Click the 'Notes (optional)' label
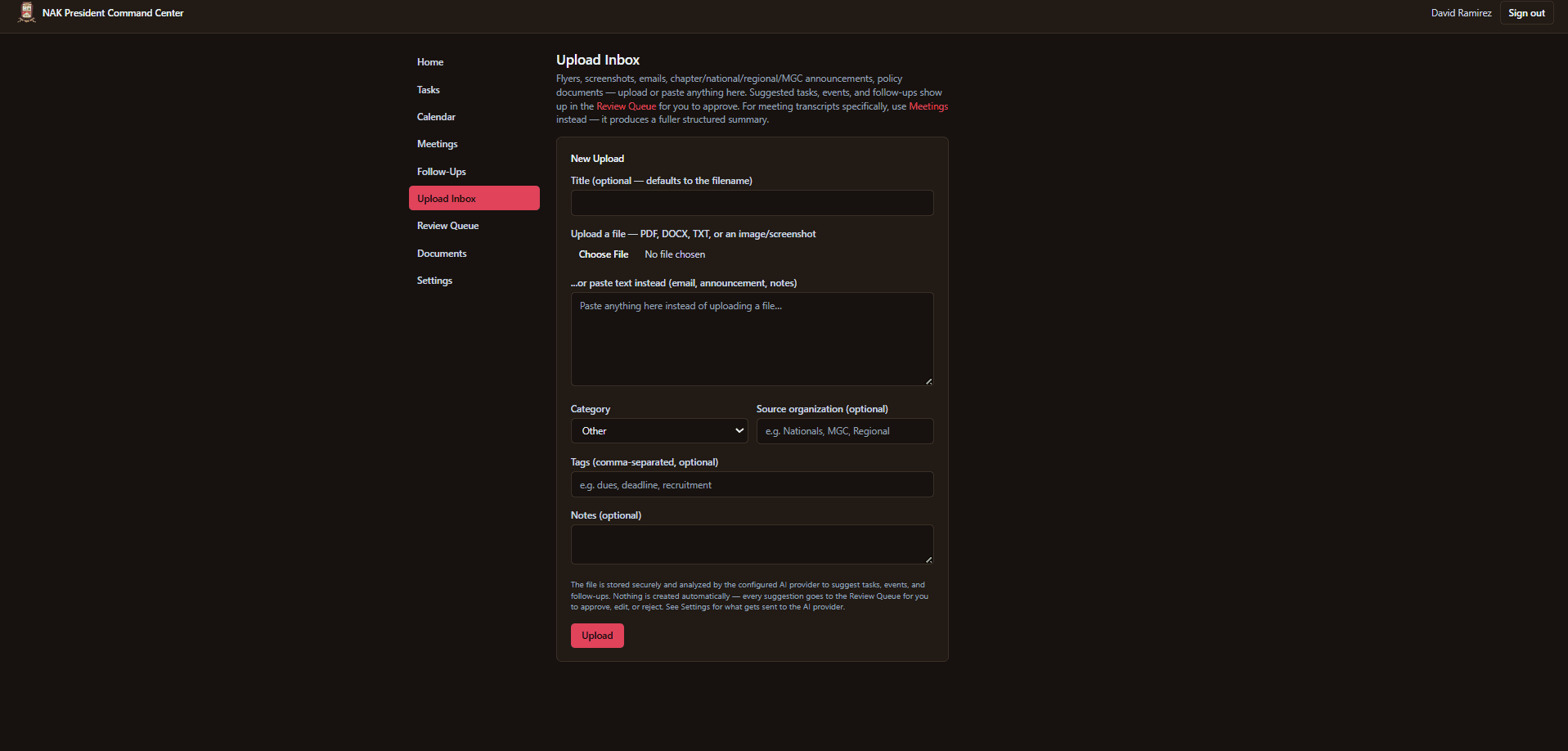Image resolution: width=1568 pixels, height=751 pixels. click(606, 515)
